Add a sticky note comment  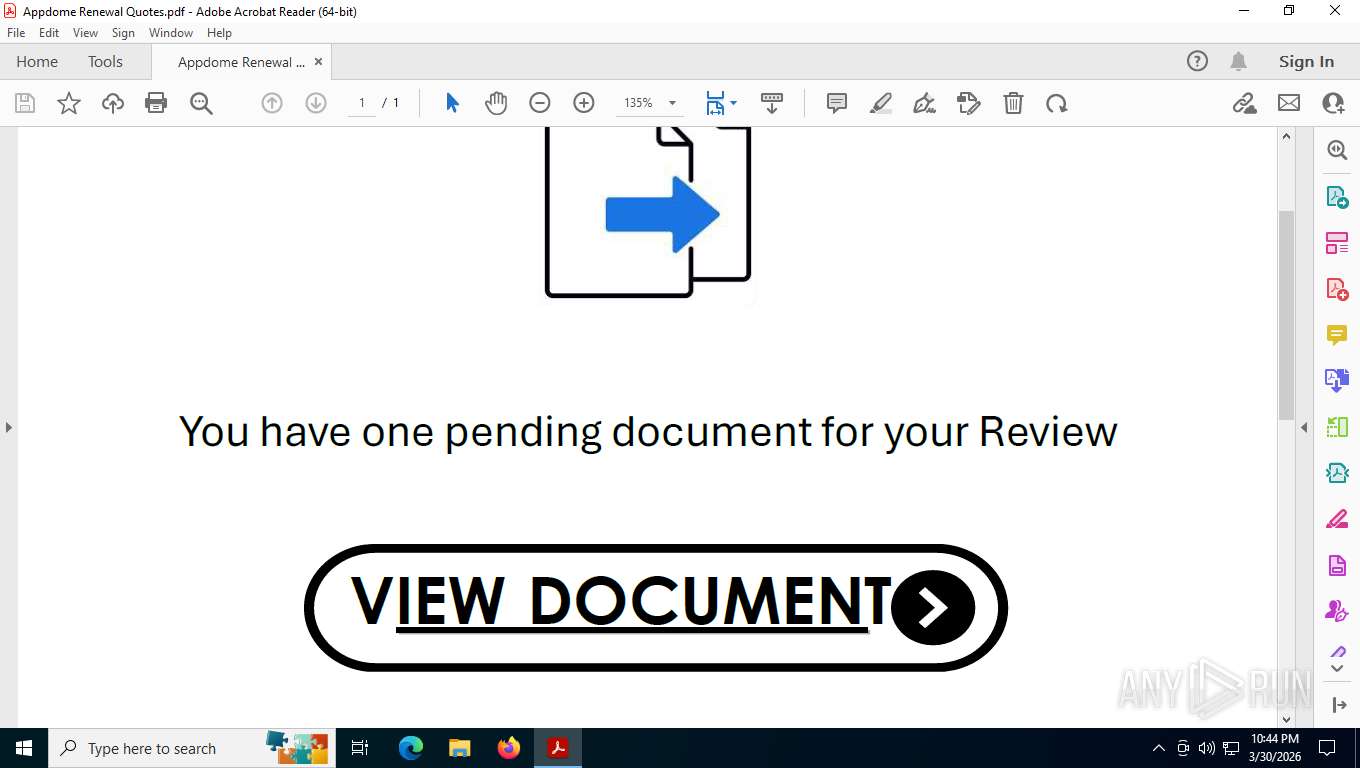click(837, 103)
